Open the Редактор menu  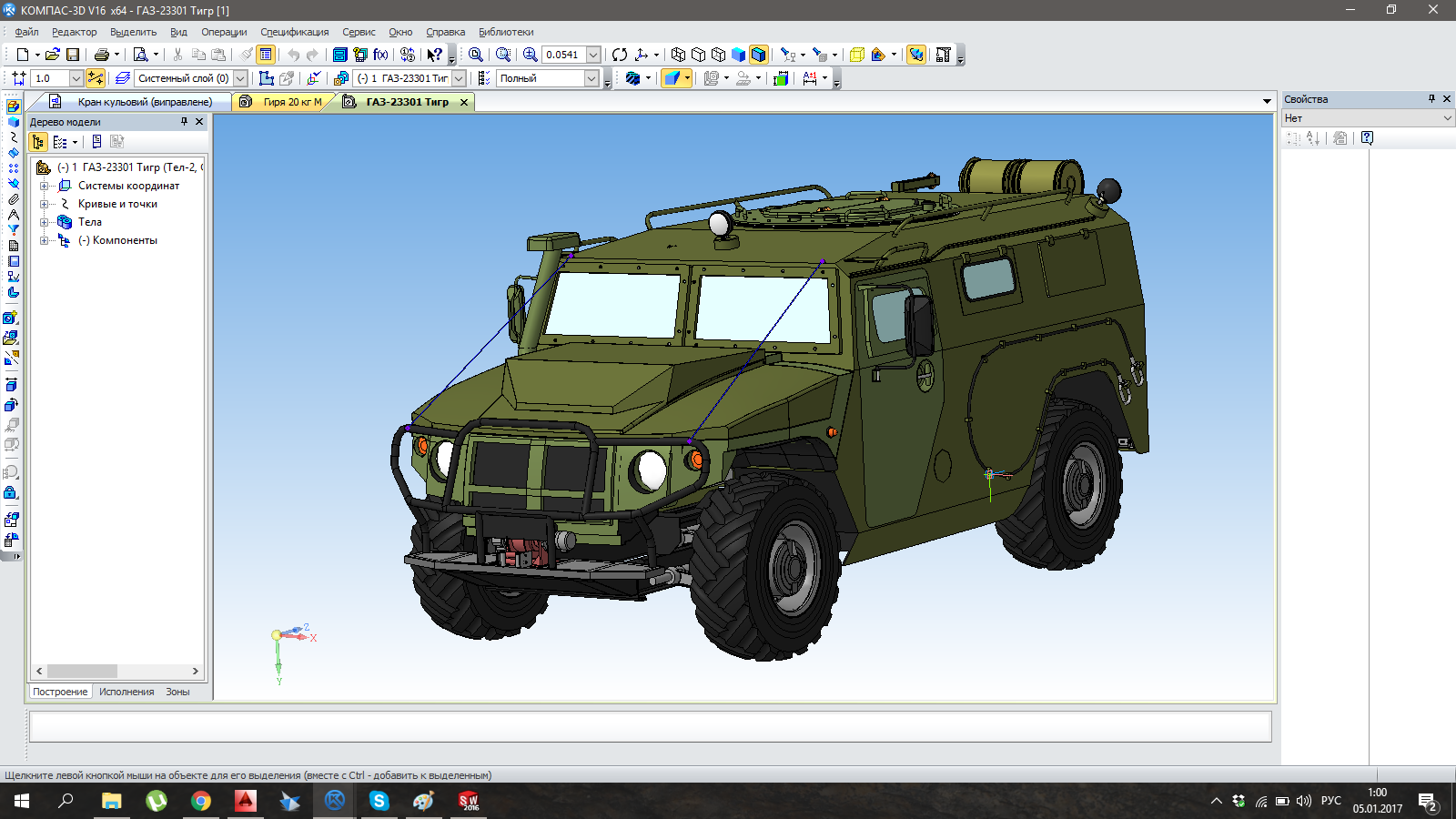[74, 32]
